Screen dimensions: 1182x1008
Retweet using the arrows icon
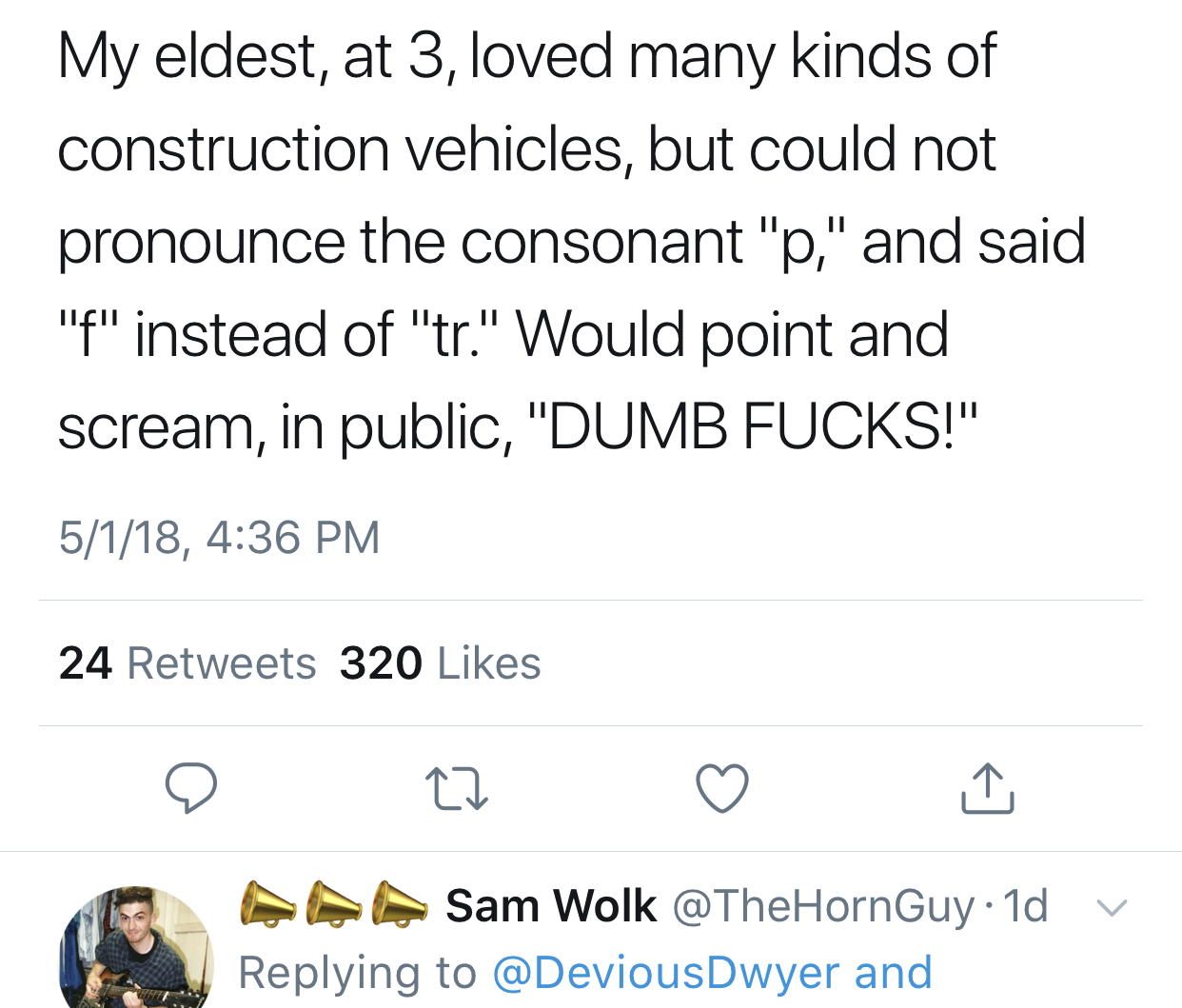[457, 789]
